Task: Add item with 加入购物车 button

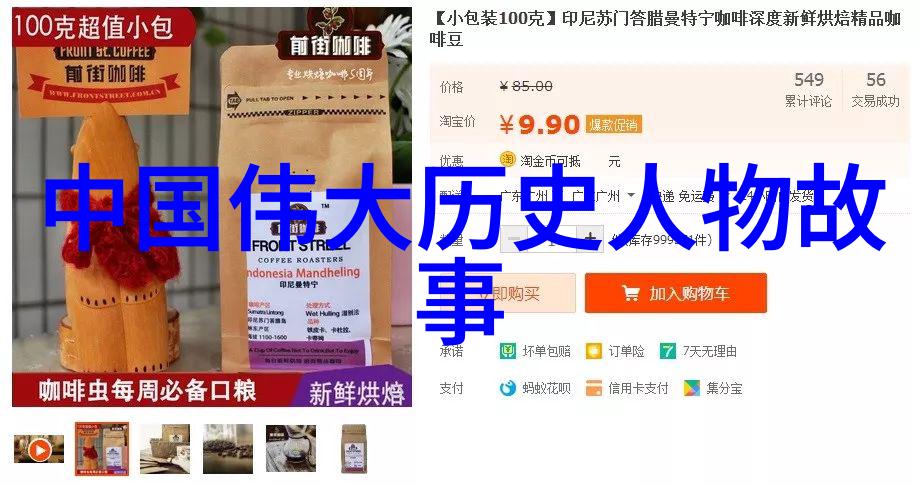Action: click(675, 293)
